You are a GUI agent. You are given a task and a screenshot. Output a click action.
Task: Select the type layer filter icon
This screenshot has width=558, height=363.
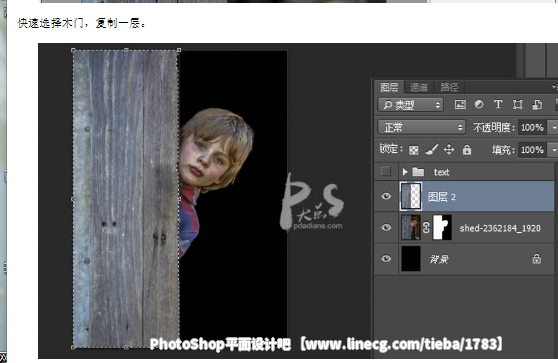[498, 104]
